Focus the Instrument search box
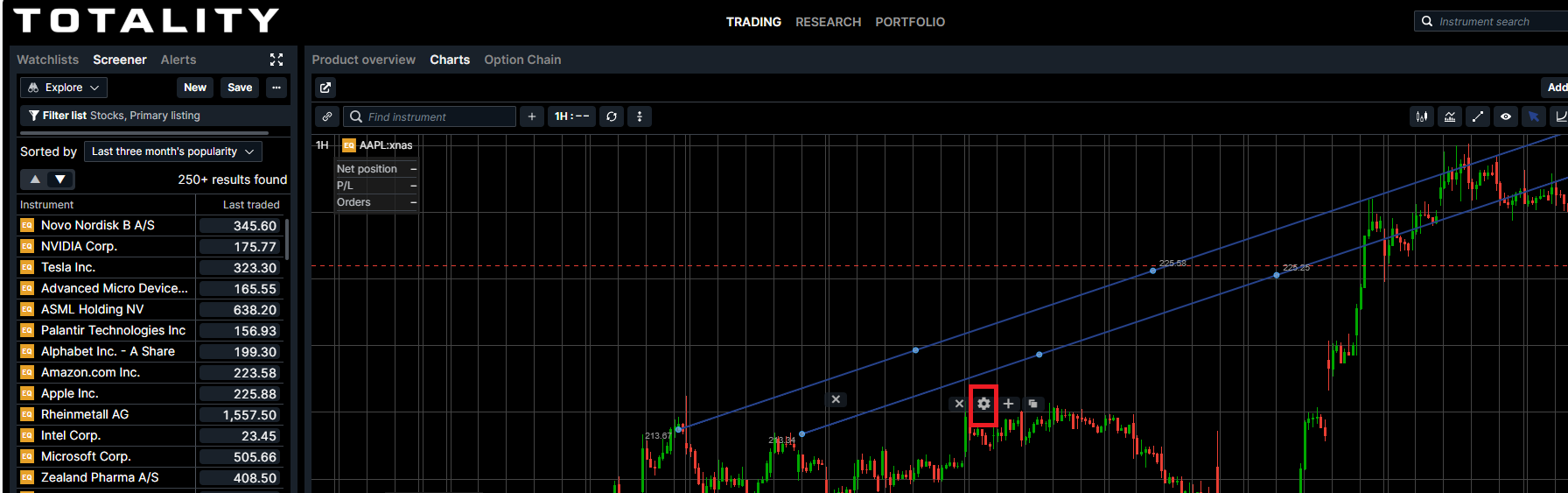Image resolution: width=1568 pixels, height=493 pixels. [1491, 21]
